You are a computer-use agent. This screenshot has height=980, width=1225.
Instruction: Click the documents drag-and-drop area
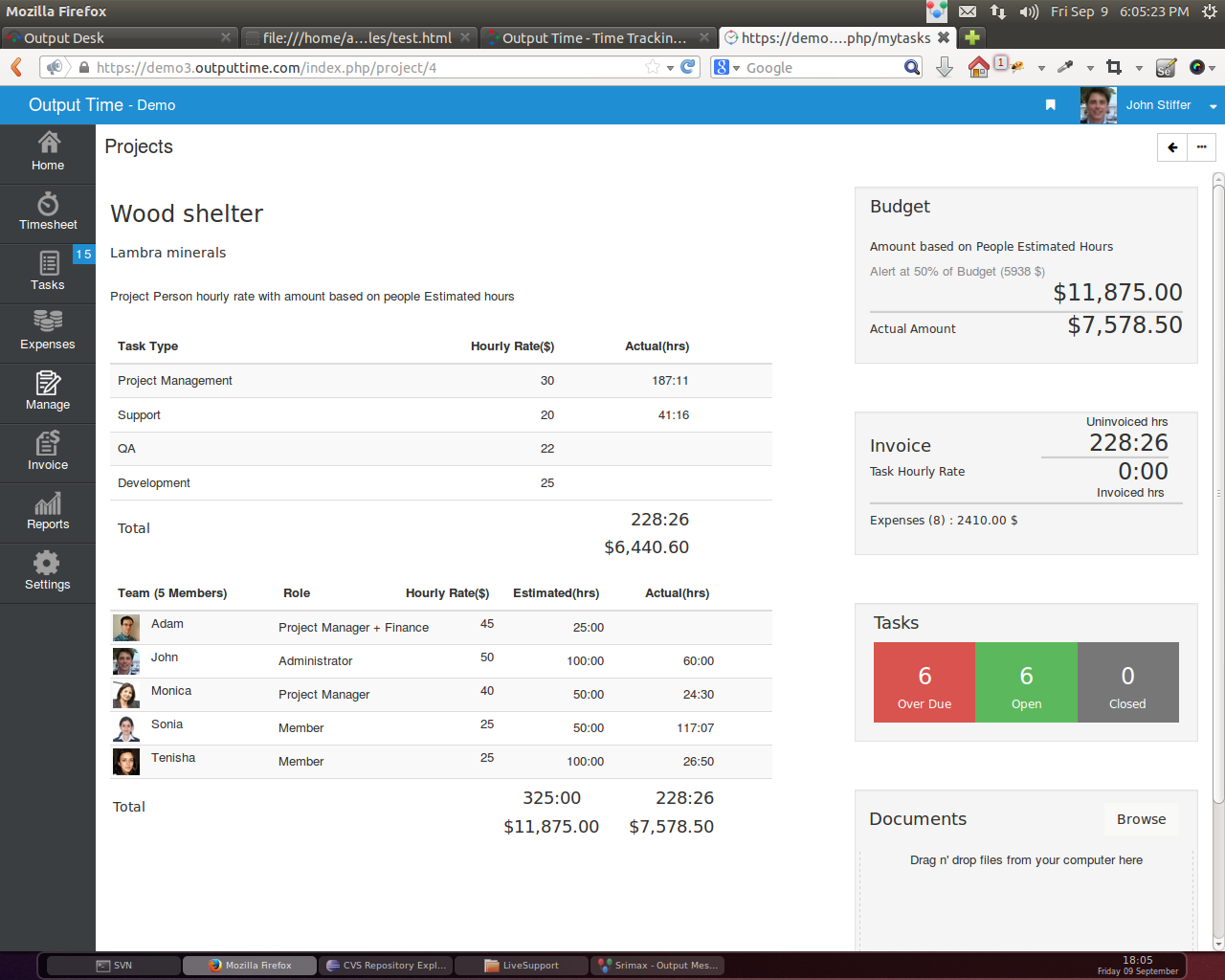coord(1026,900)
